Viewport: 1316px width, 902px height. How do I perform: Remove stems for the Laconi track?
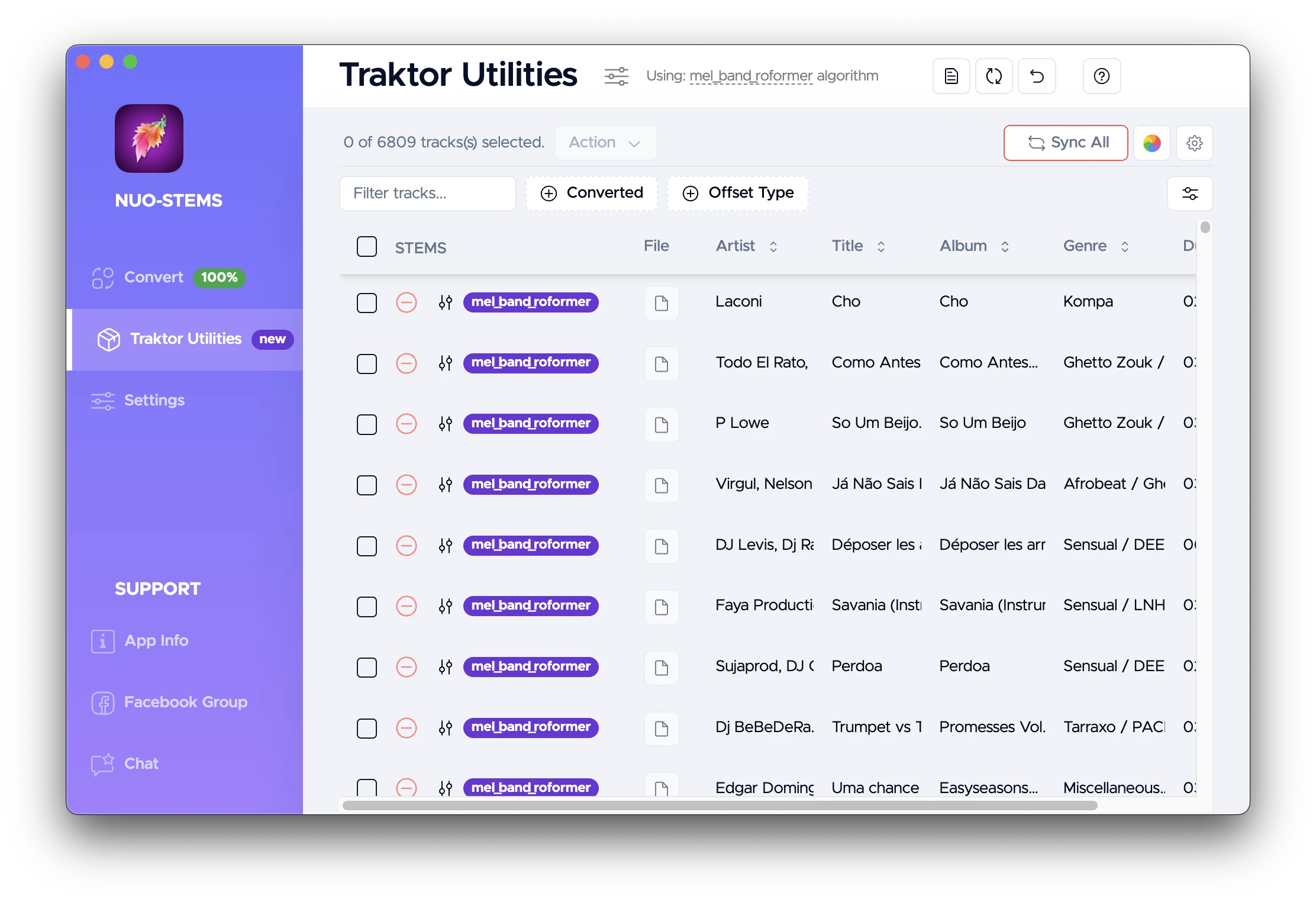tap(406, 302)
